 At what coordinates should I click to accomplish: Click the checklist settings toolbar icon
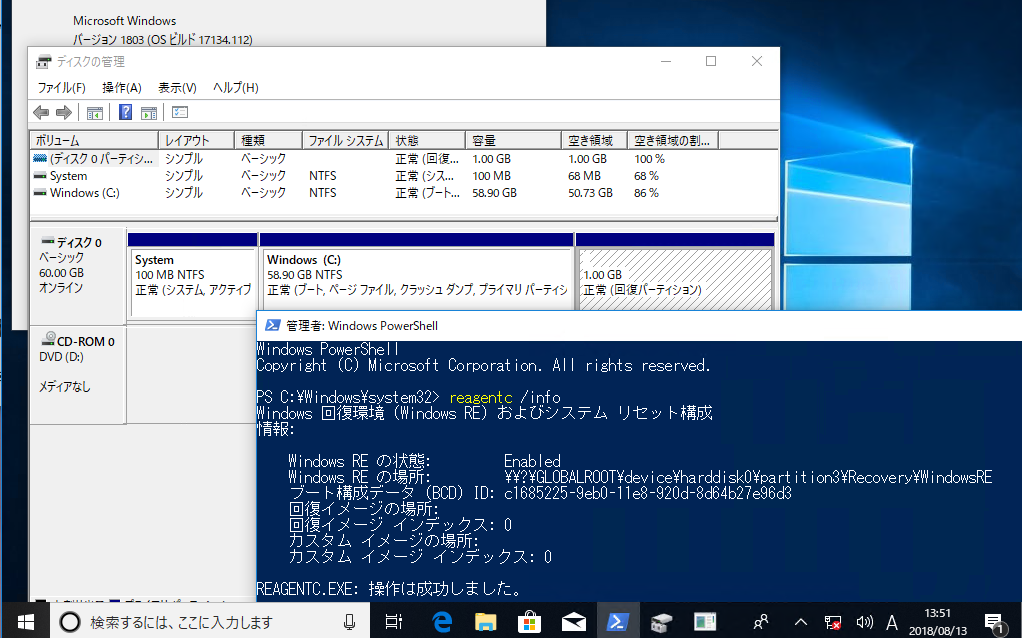(180, 113)
